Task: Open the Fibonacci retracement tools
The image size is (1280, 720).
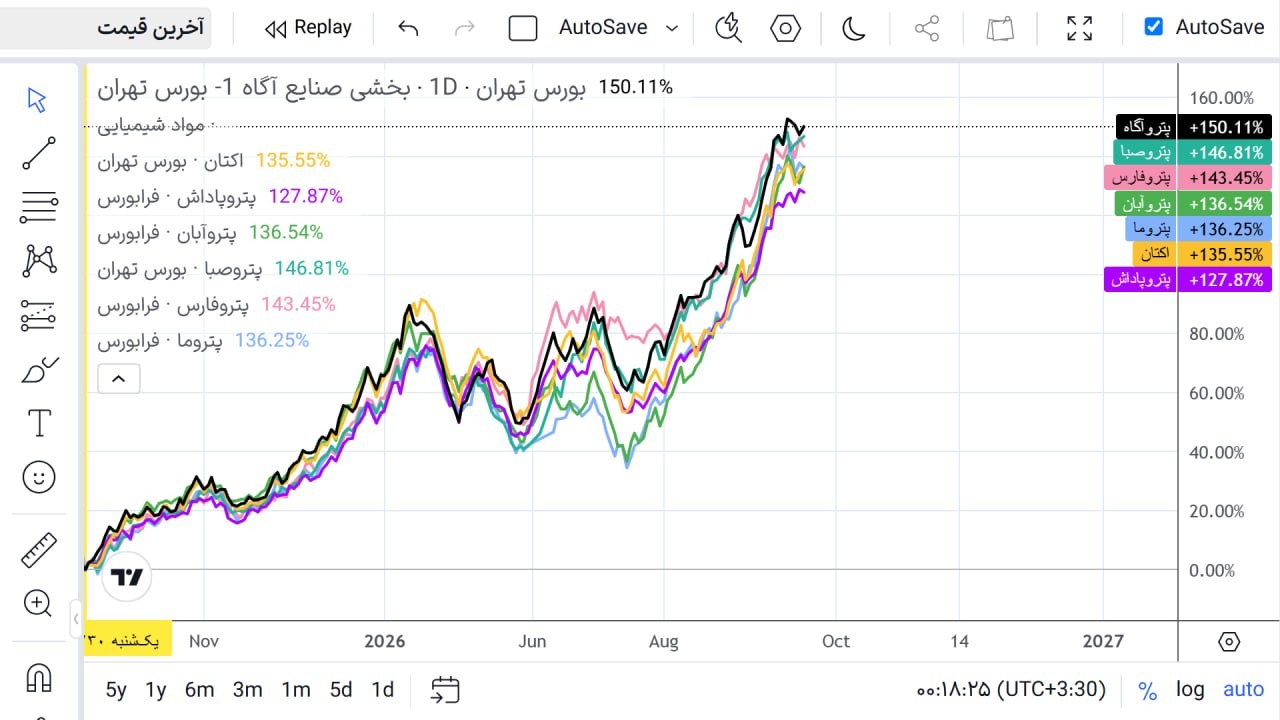Action: 38,207
